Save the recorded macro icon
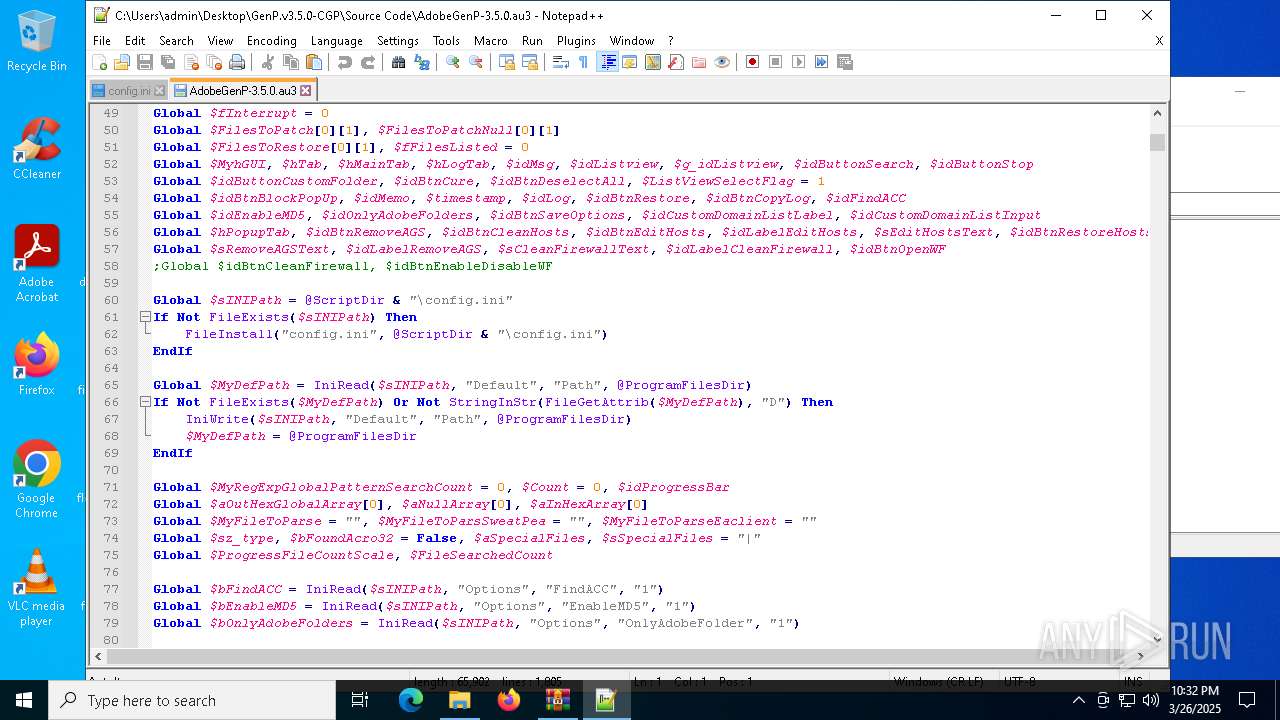Screen dimensions: 1280x720 pos(845,62)
